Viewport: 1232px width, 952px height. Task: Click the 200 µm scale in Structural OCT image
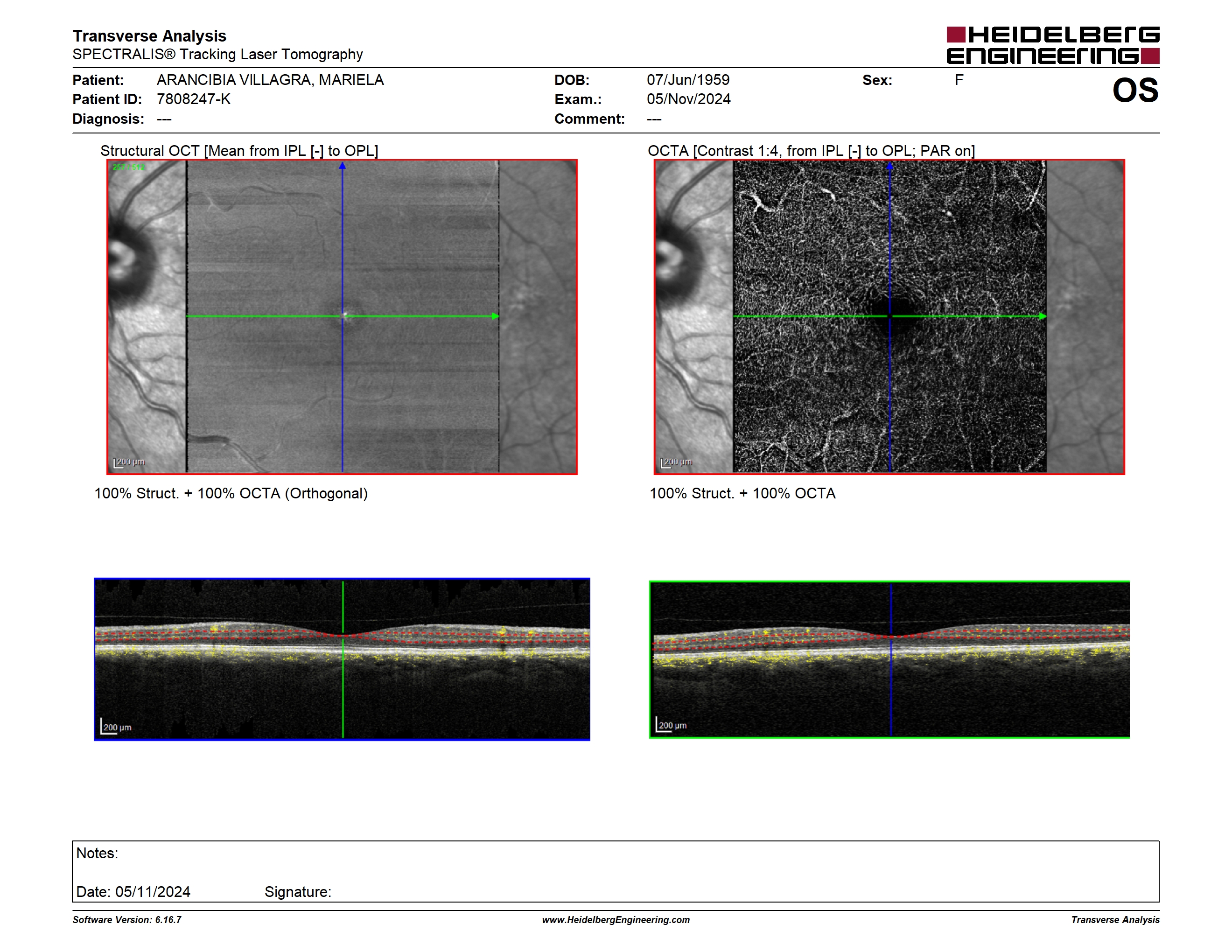[x=129, y=462]
